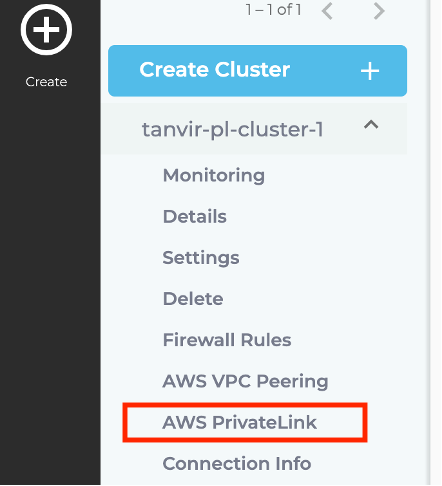Click the Create Cluster button

(x=257, y=71)
